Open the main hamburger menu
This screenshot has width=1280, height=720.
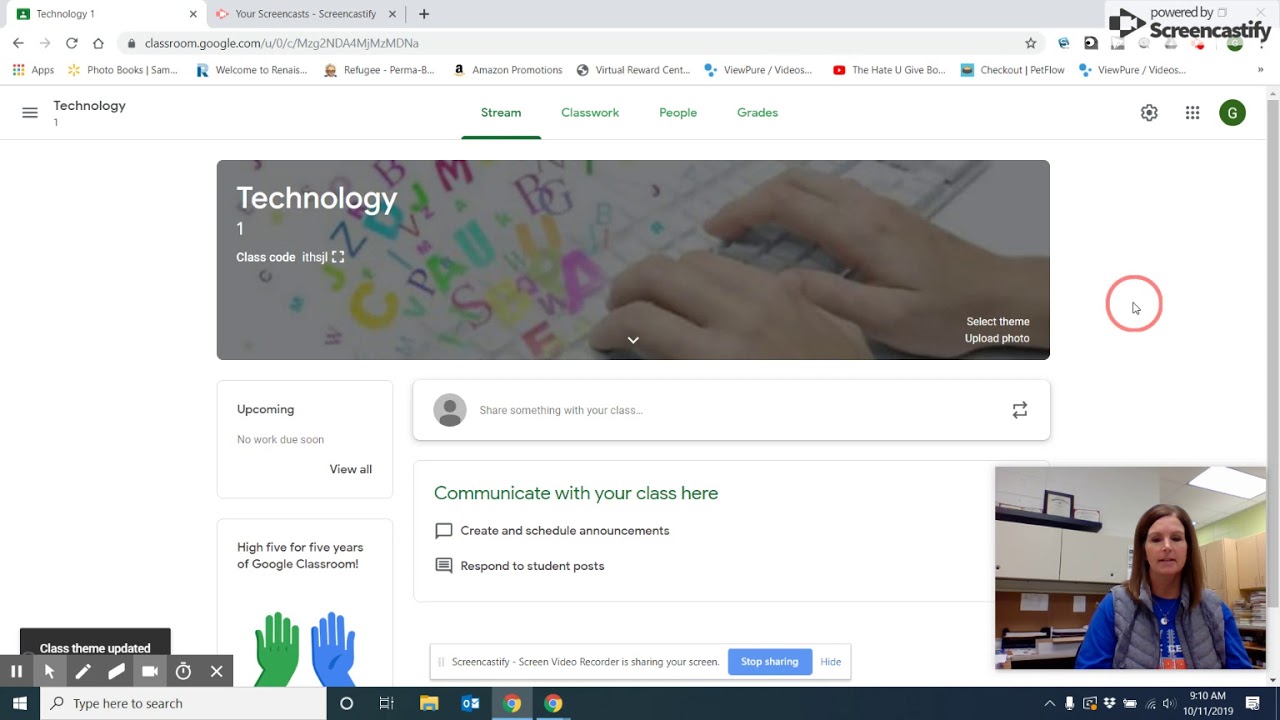click(x=30, y=113)
